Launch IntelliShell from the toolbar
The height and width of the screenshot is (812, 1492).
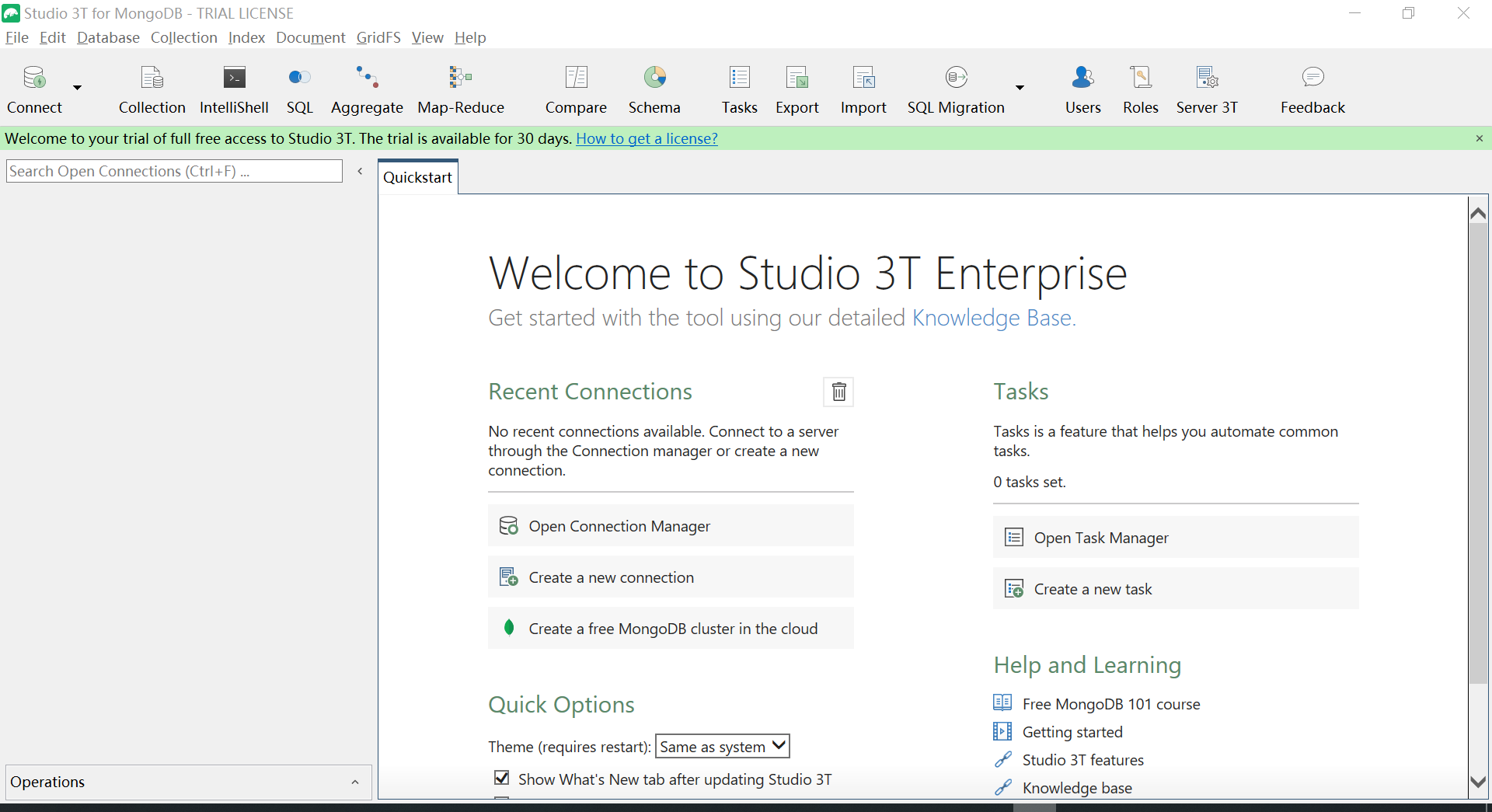tap(234, 89)
